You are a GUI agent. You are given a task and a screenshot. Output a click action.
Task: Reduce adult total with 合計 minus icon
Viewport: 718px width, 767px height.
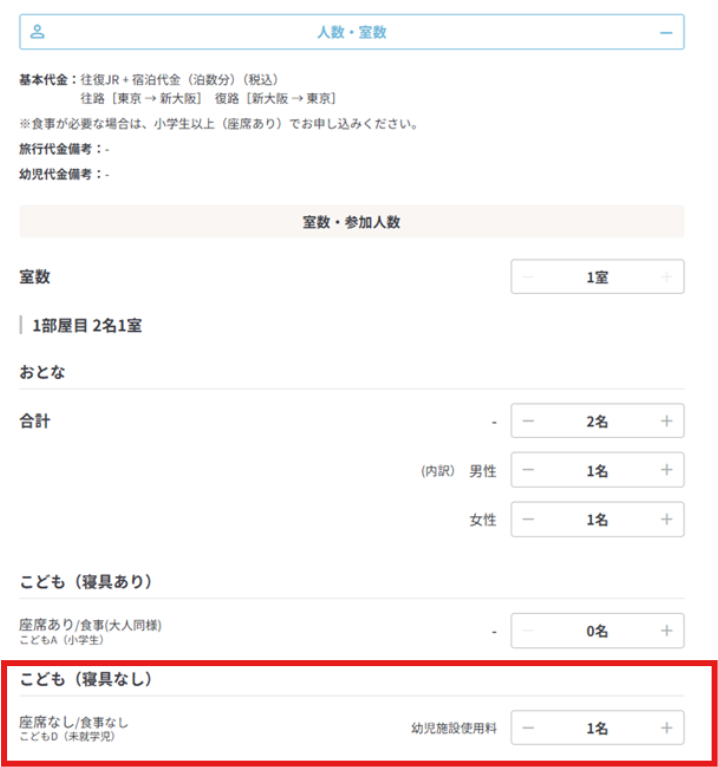[x=528, y=421]
